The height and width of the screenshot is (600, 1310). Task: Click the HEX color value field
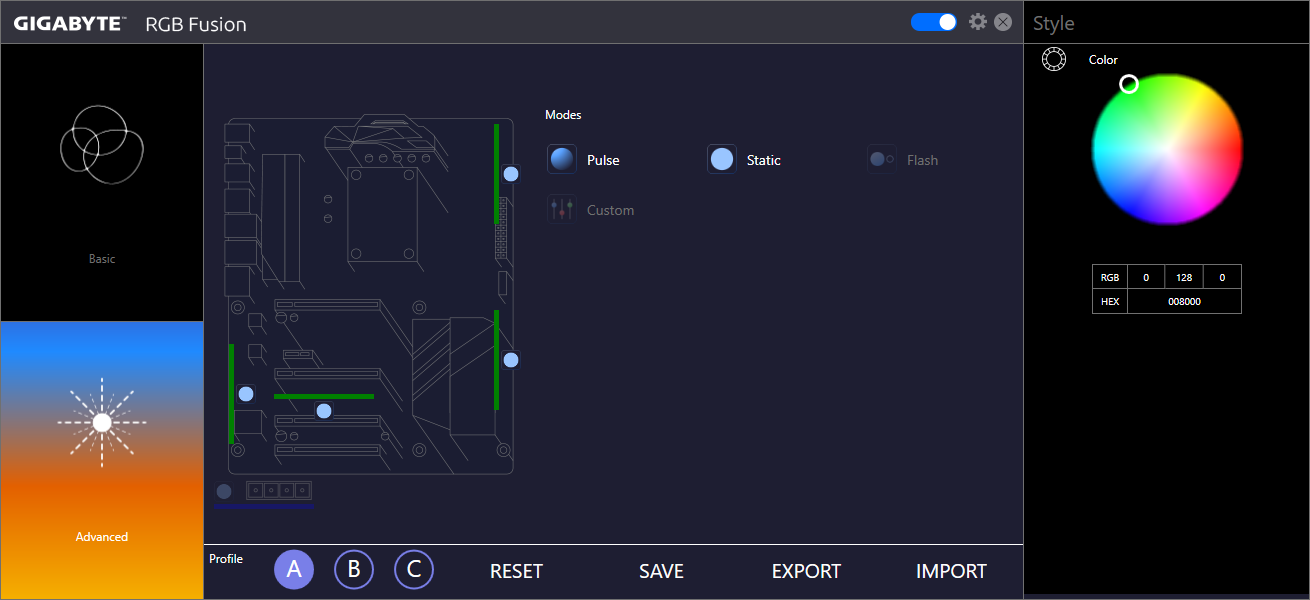(x=1184, y=301)
